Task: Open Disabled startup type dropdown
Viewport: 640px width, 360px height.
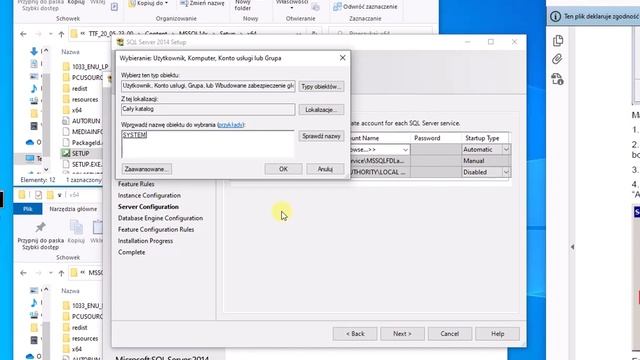Action: pyautogui.click(x=506, y=172)
